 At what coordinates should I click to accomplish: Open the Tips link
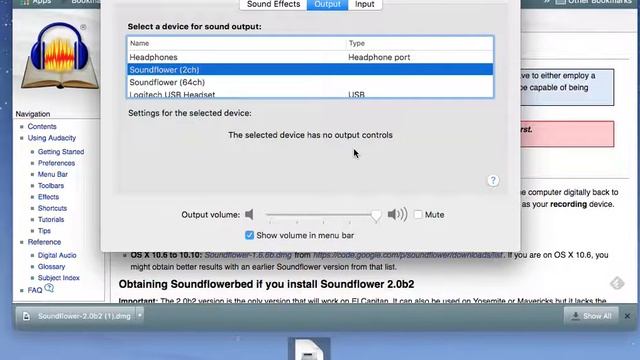[44, 231]
